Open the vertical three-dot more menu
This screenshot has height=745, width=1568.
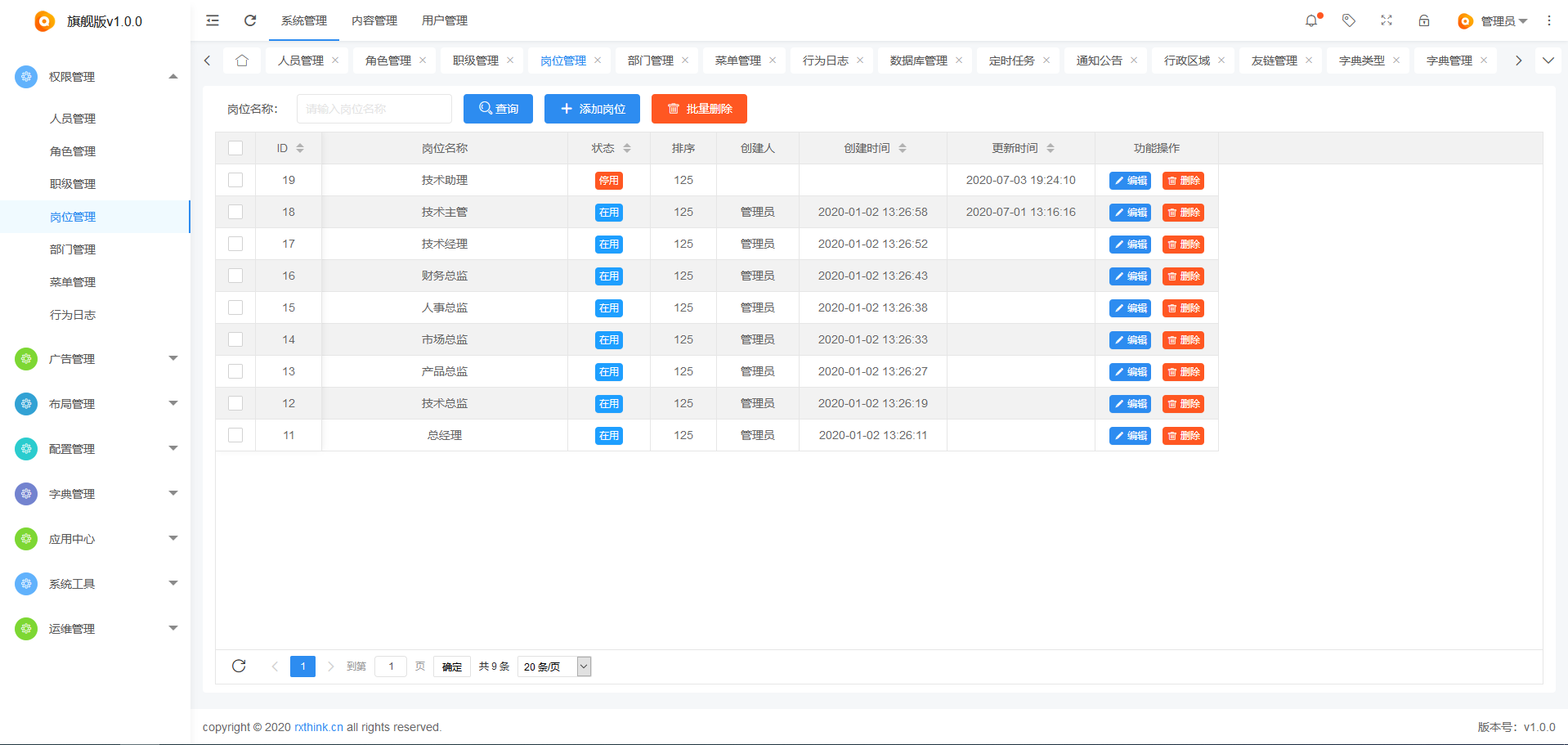coord(1548,20)
